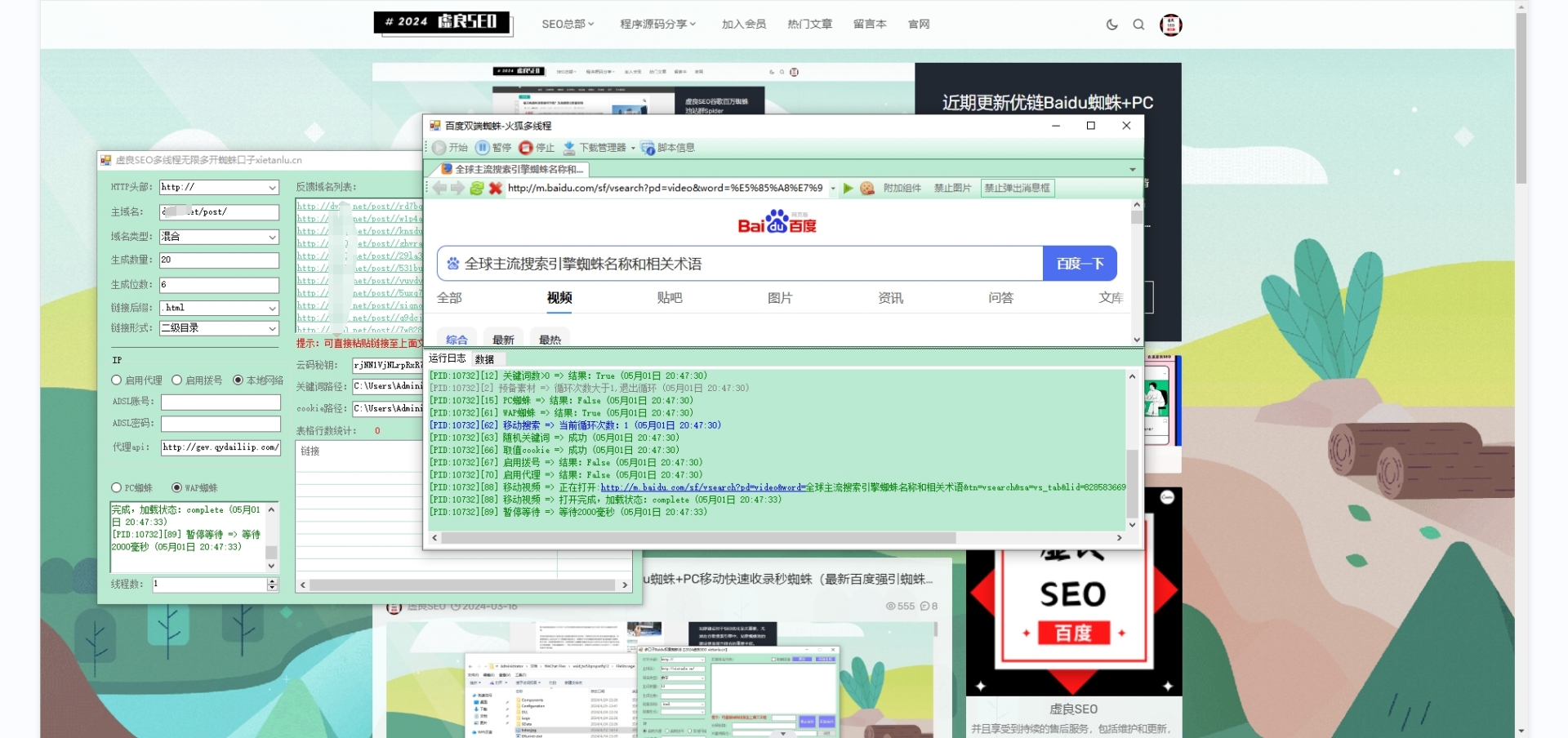
Task: Select the 本地网络 radio button
Action: [238, 380]
